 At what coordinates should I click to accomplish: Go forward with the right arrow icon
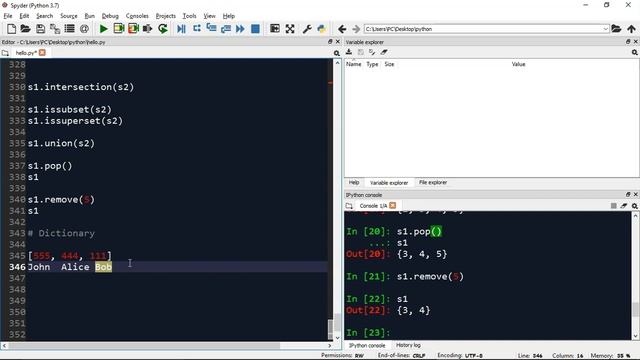click(x=356, y=29)
